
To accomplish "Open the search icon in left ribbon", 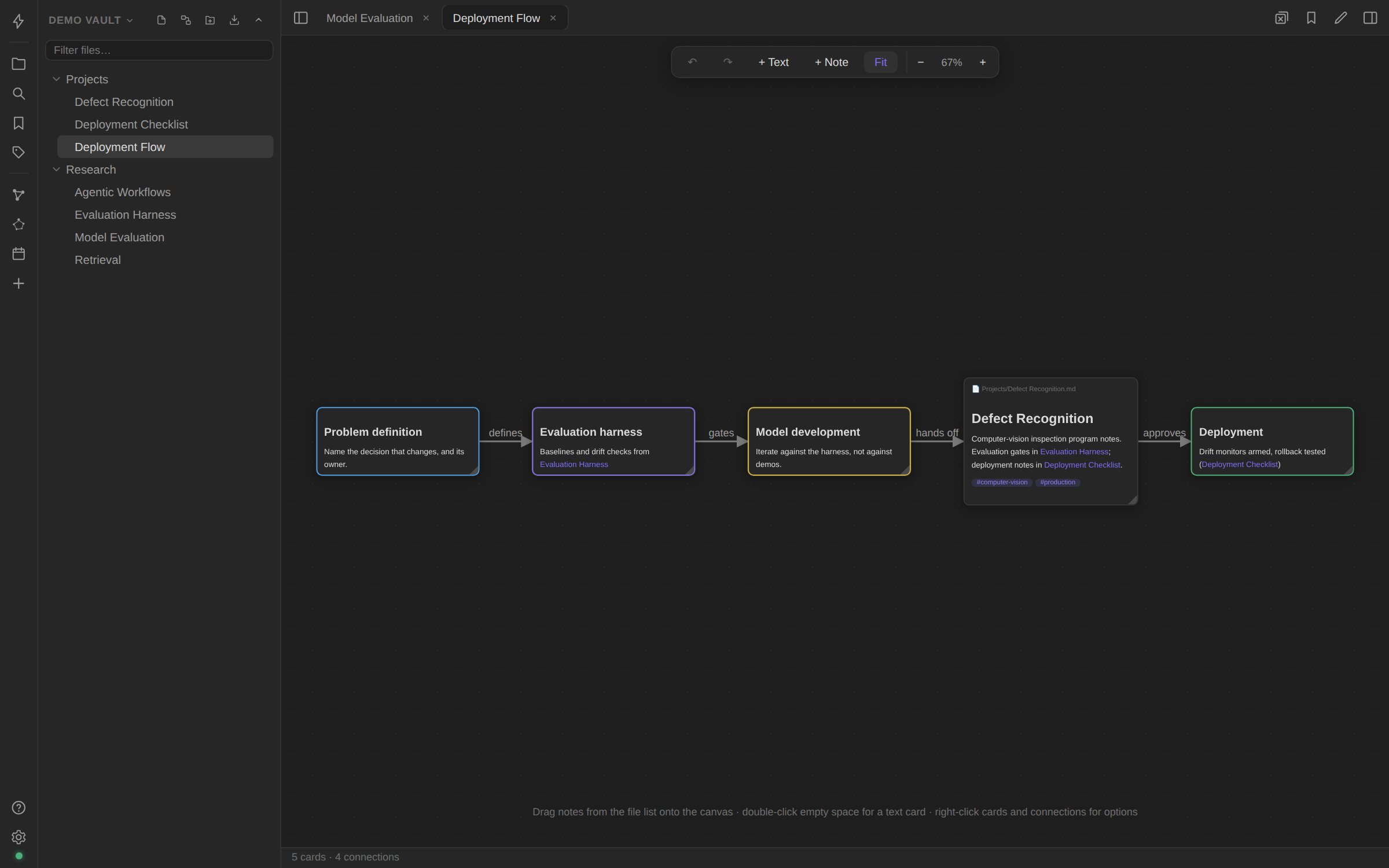I will 19,93.
